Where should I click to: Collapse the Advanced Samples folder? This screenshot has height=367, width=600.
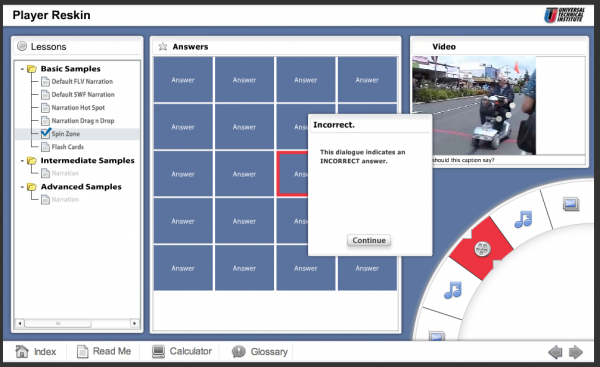pyautogui.click(x=22, y=187)
